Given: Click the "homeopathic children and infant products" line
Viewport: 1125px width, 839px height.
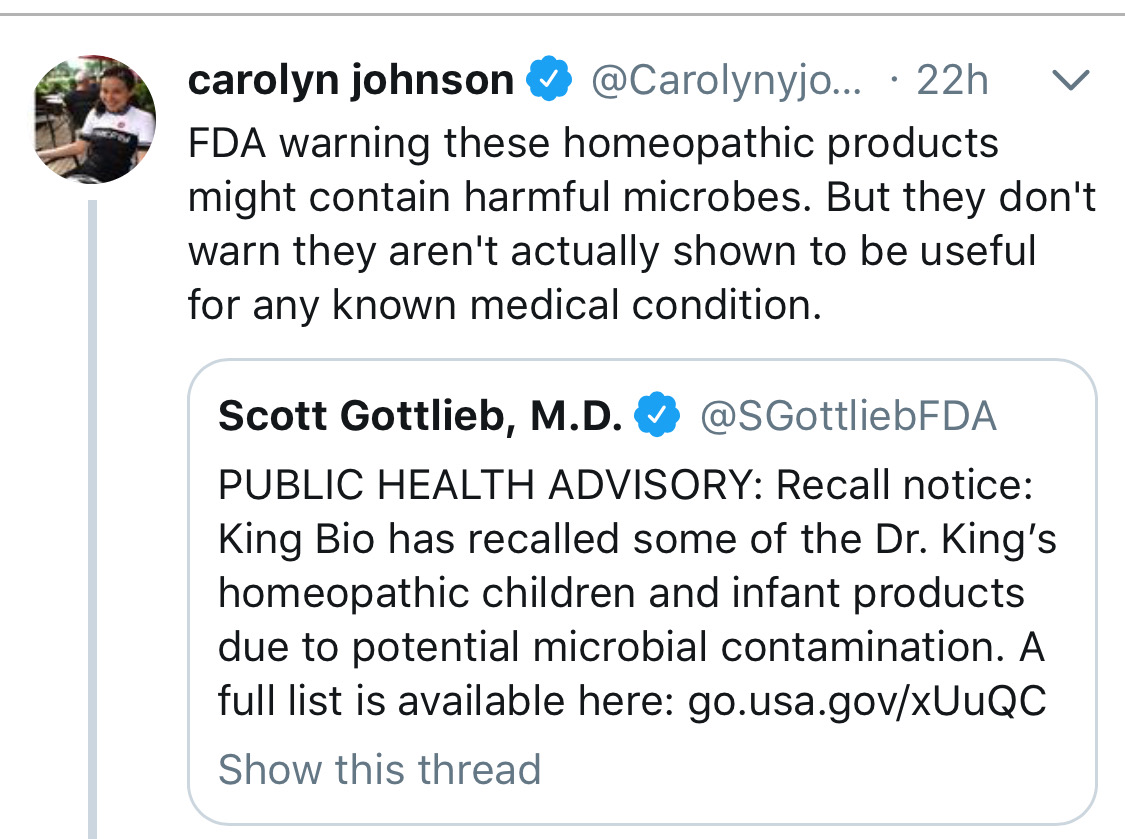Looking at the screenshot, I should [621, 594].
